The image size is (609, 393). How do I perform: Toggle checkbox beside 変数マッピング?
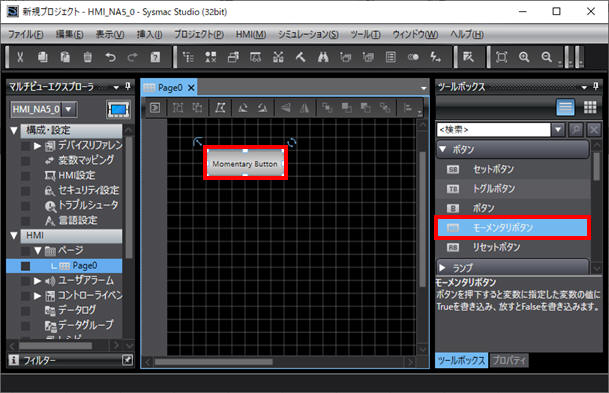(26, 160)
